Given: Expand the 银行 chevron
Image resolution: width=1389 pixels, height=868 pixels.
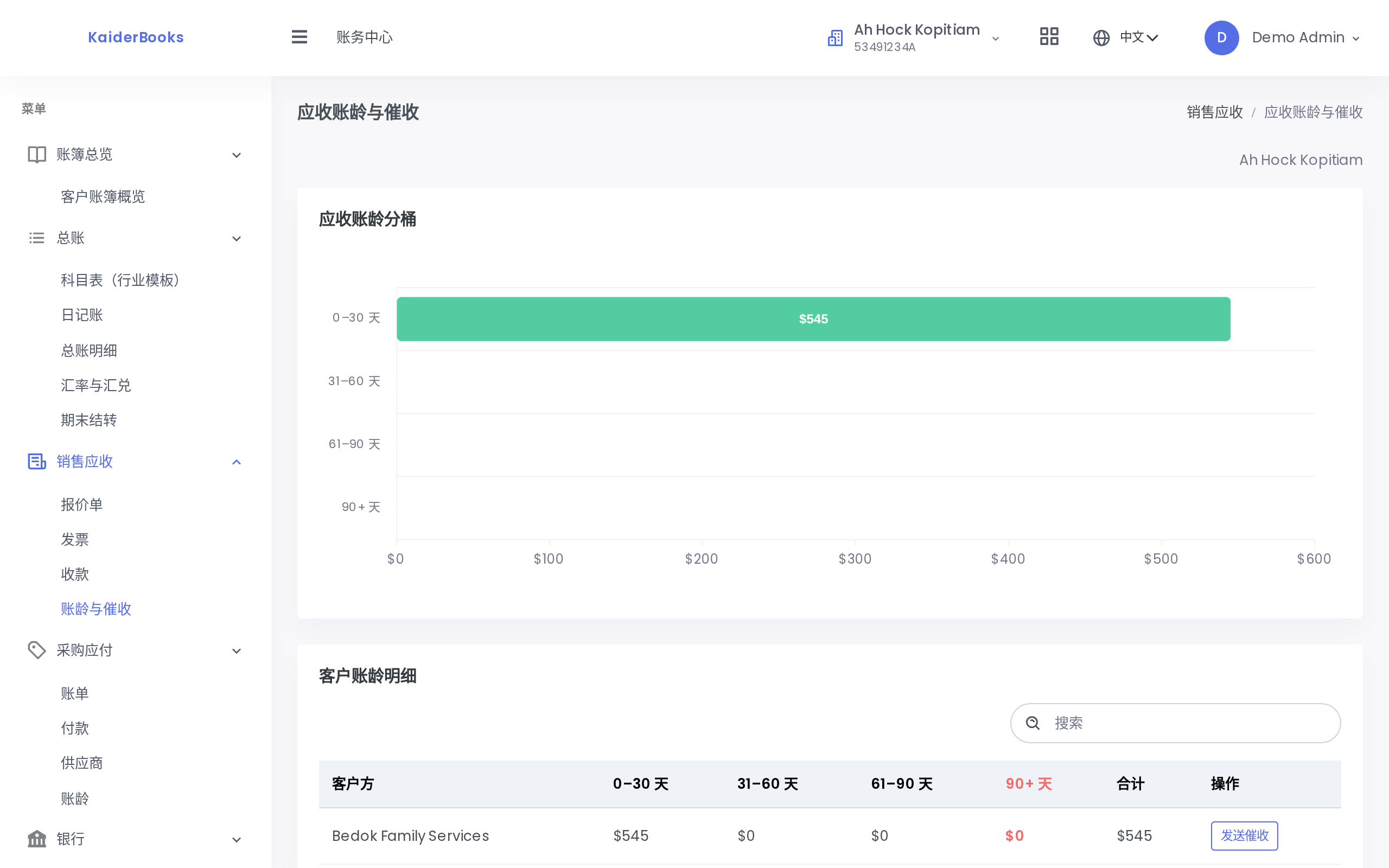Looking at the screenshot, I should click(237, 840).
